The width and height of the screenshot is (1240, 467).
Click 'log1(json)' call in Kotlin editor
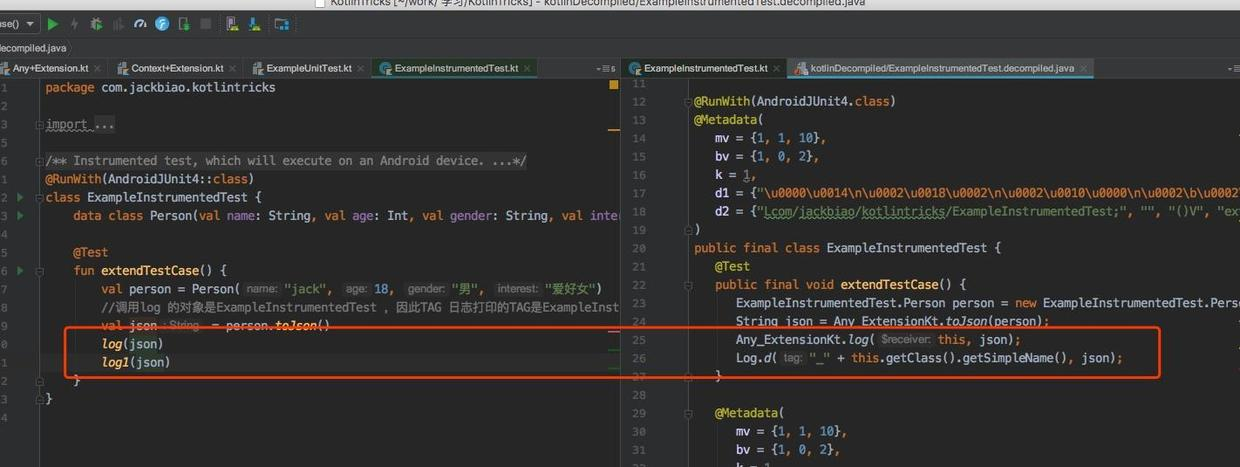[136, 362]
